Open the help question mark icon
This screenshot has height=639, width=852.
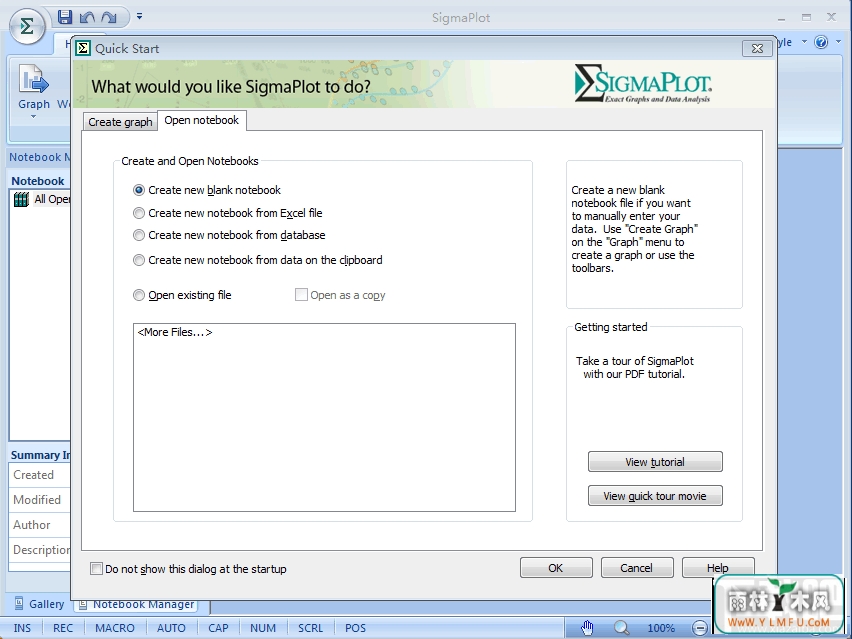click(821, 42)
